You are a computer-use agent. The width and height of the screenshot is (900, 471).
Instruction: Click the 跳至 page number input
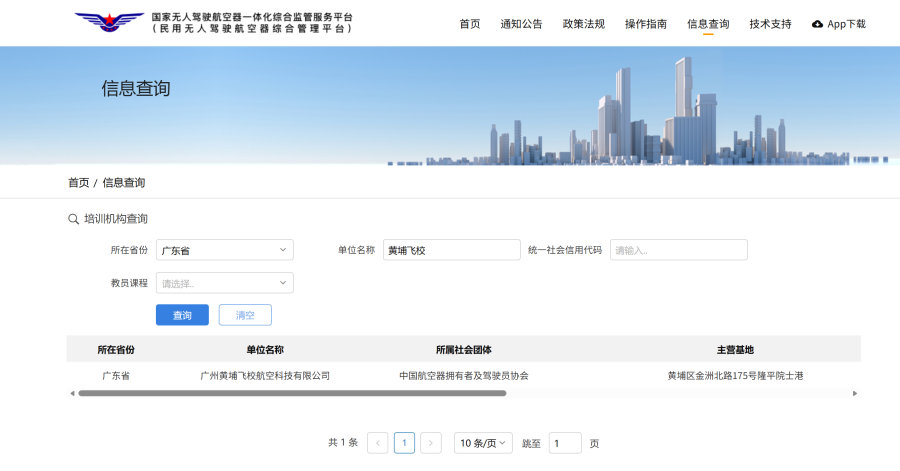[565, 443]
